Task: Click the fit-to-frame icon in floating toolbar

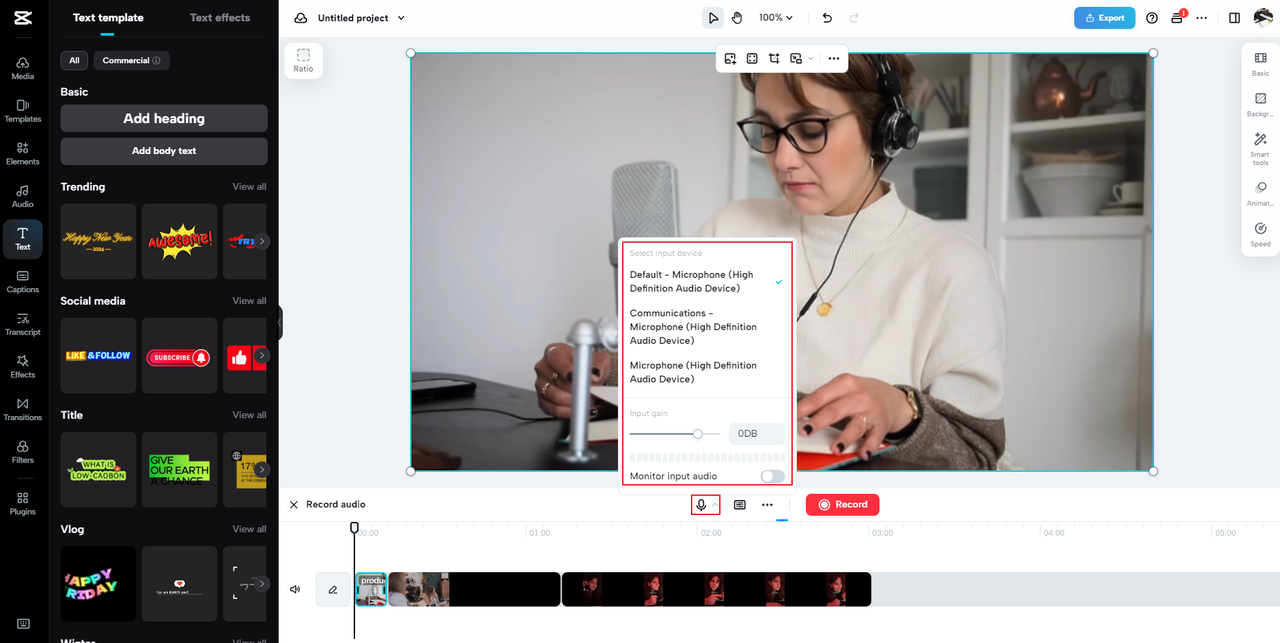Action: coord(752,59)
